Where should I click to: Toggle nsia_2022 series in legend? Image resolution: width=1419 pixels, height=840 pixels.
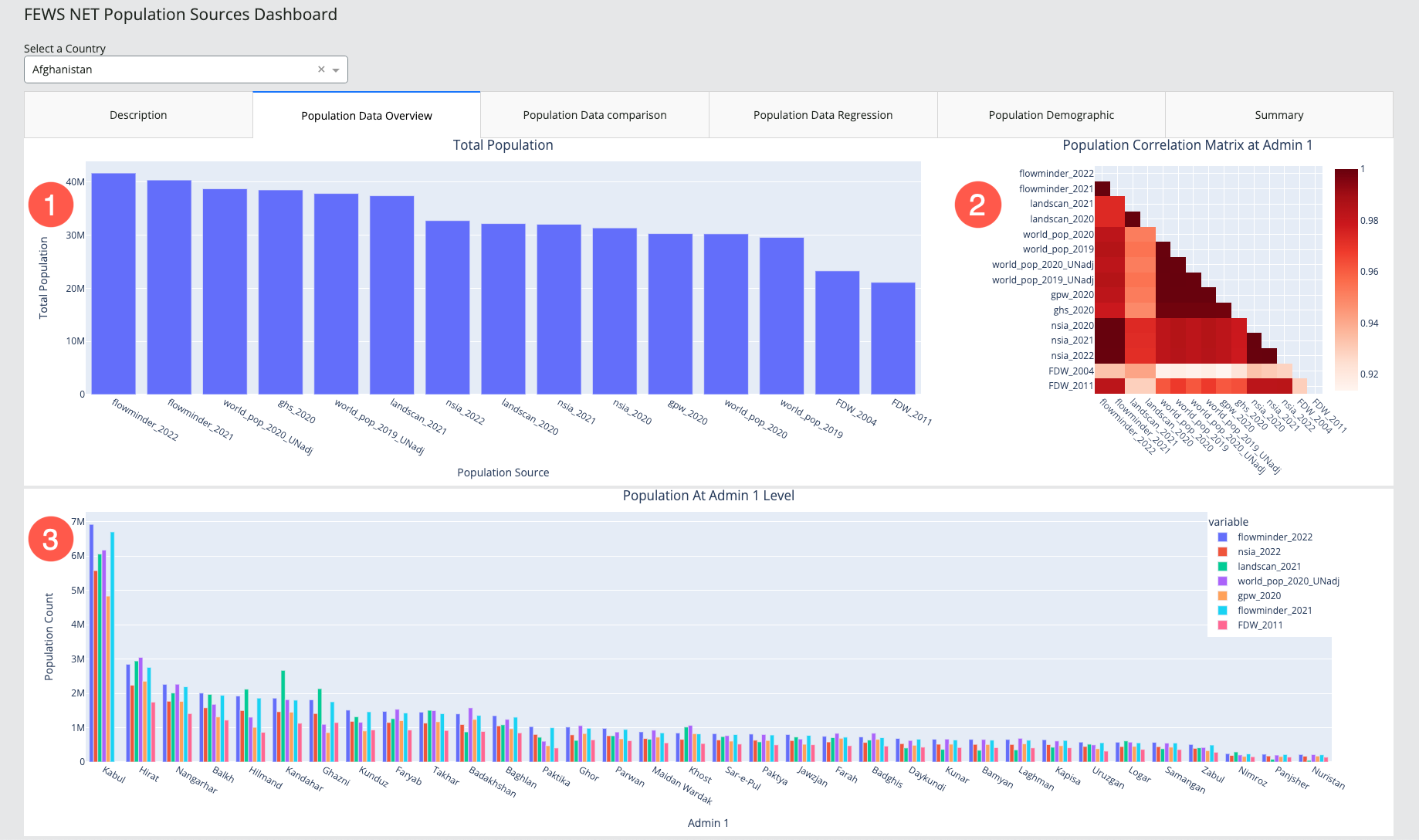(x=1258, y=552)
